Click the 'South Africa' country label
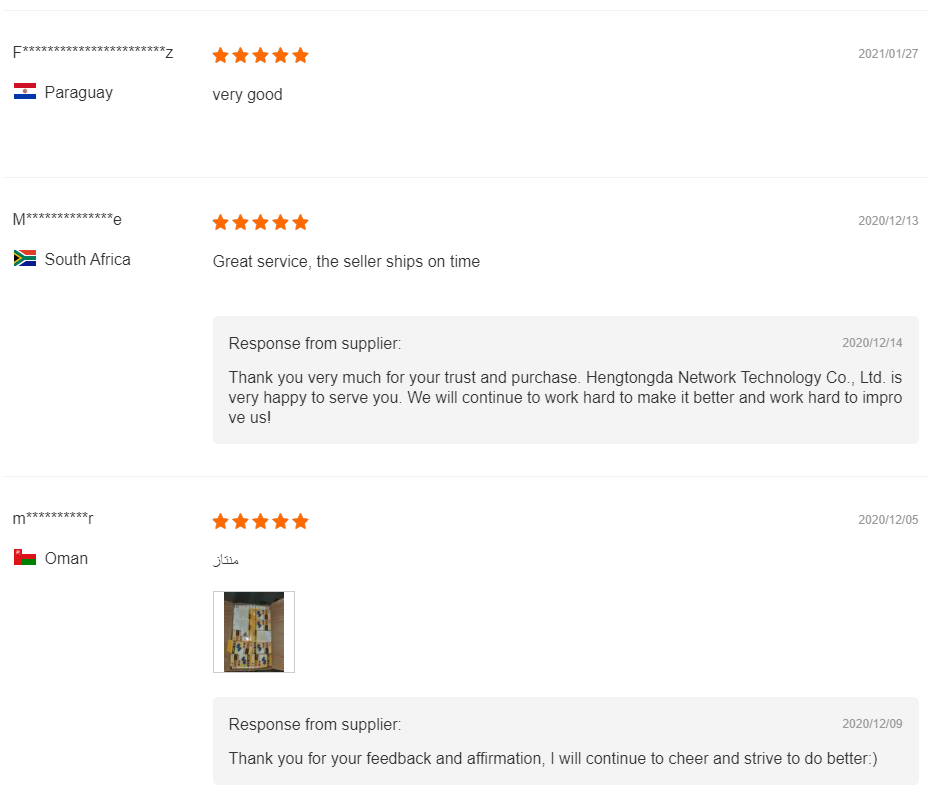The width and height of the screenshot is (928, 799). click(x=87, y=259)
